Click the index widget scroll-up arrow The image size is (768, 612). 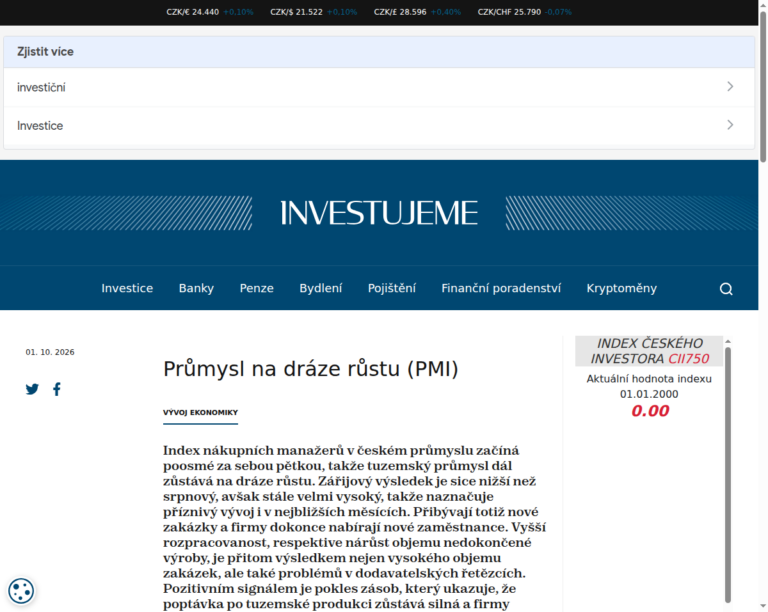coord(728,341)
